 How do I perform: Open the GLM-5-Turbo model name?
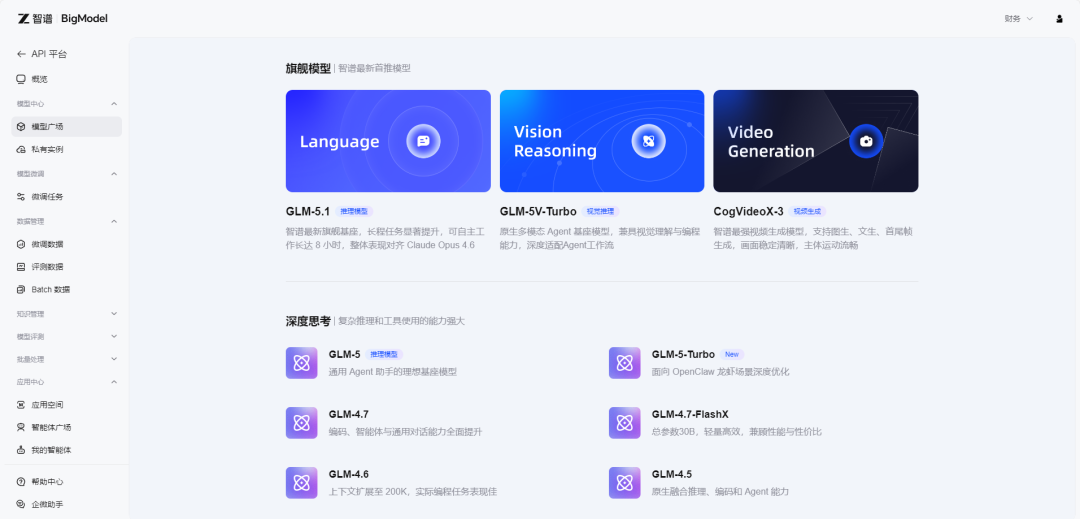pos(683,354)
